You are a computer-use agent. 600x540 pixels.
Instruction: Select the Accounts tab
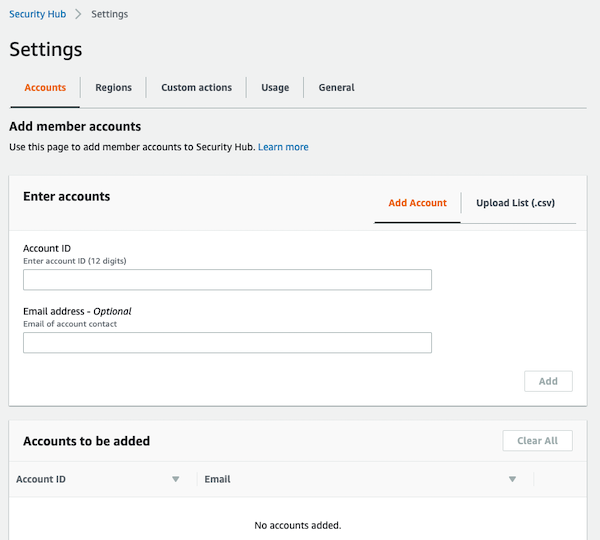pyautogui.click(x=45, y=88)
